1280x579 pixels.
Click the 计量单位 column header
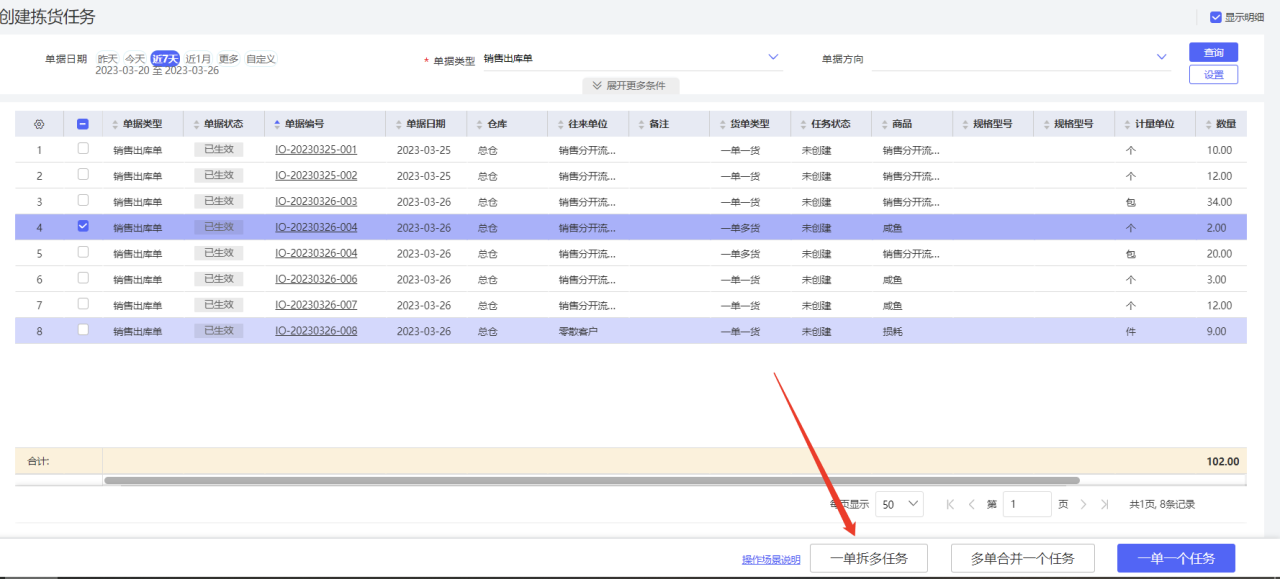tap(1154, 124)
